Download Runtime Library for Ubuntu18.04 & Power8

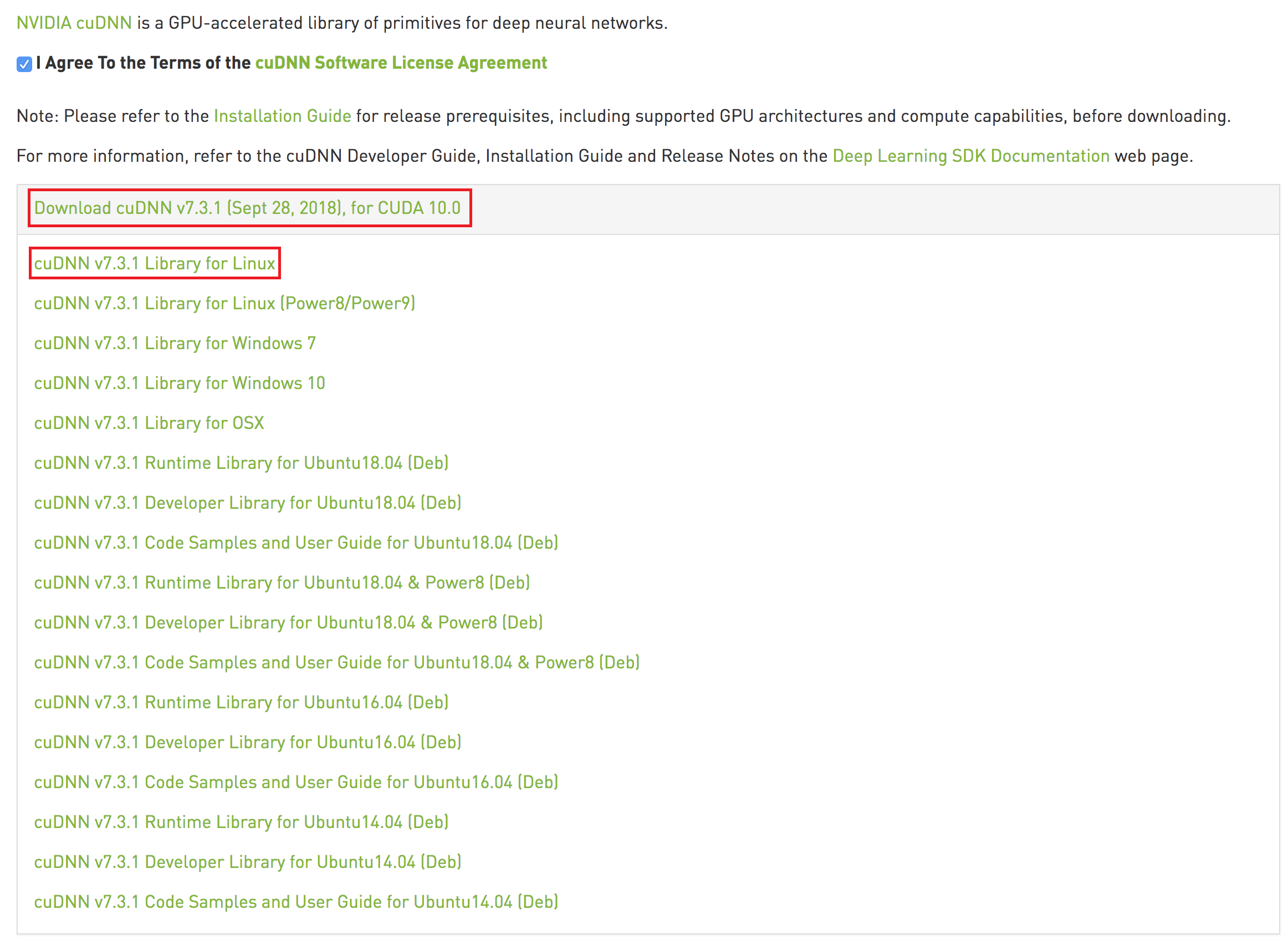[x=282, y=582]
